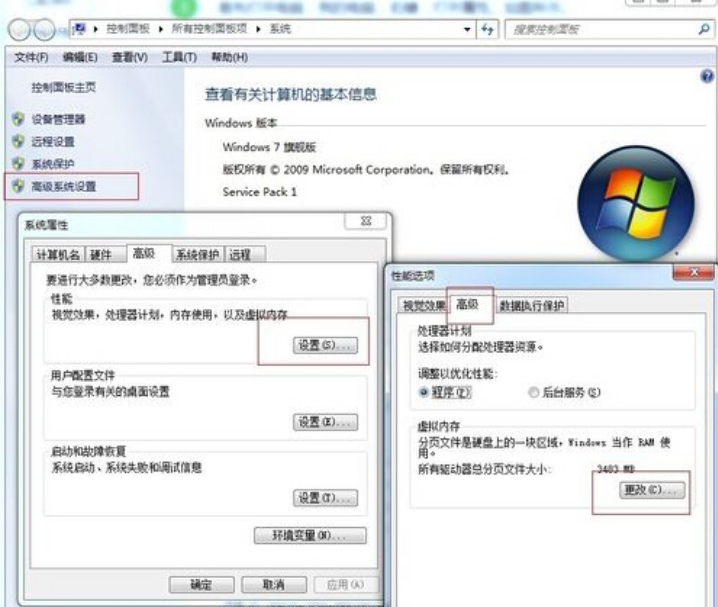Switch to 视觉效果 tab in 性能选项
The width and height of the screenshot is (718, 607).
pos(423,305)
